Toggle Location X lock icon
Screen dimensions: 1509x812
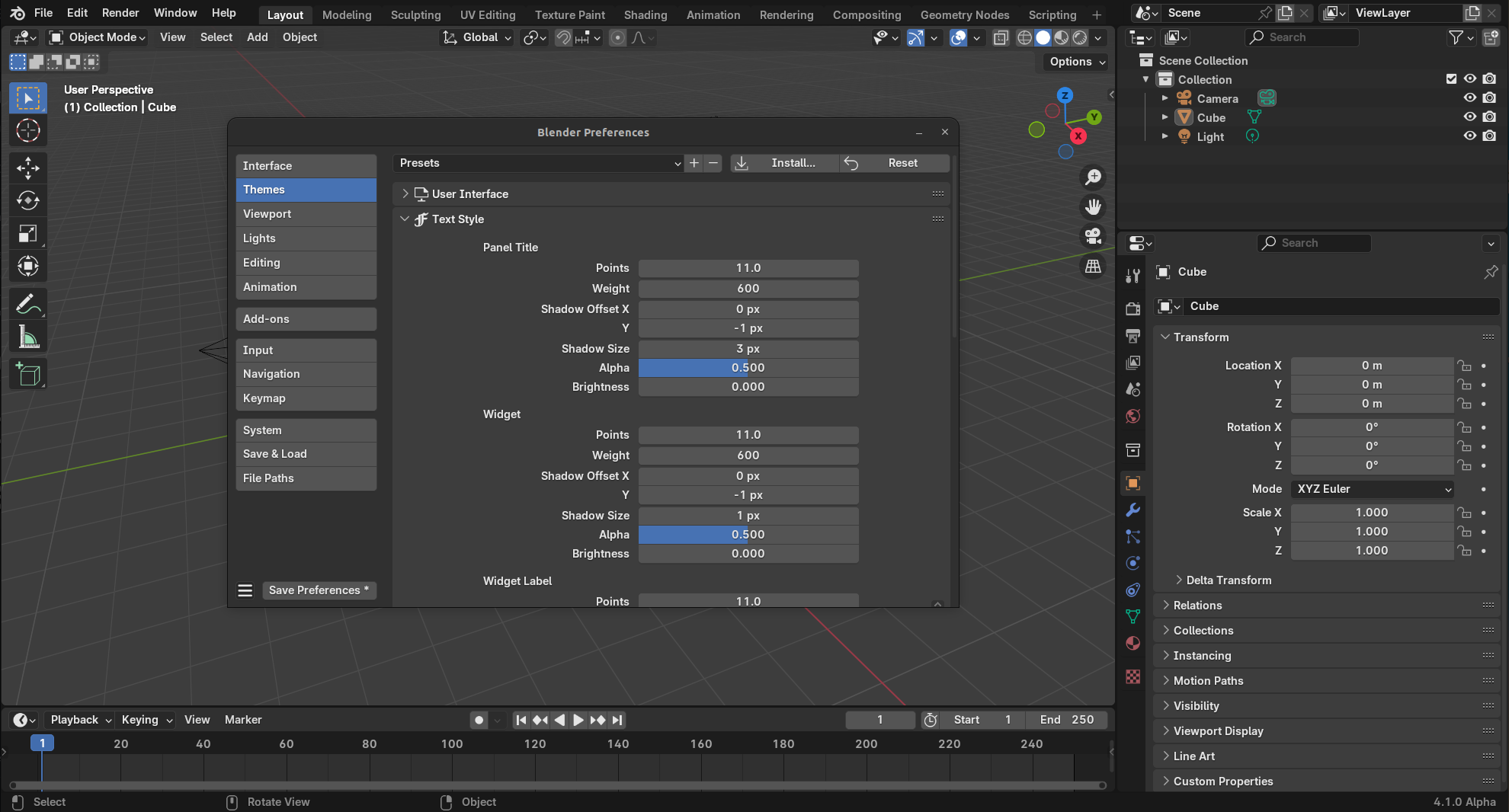[x=1464, y=366]
